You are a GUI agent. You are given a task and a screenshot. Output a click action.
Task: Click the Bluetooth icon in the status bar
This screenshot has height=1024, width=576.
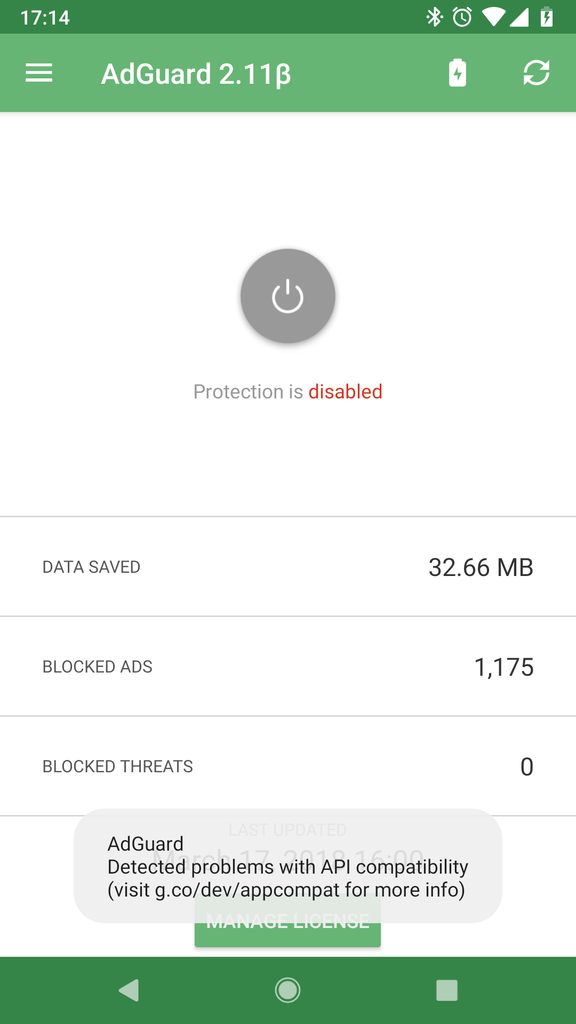[433, 16]
